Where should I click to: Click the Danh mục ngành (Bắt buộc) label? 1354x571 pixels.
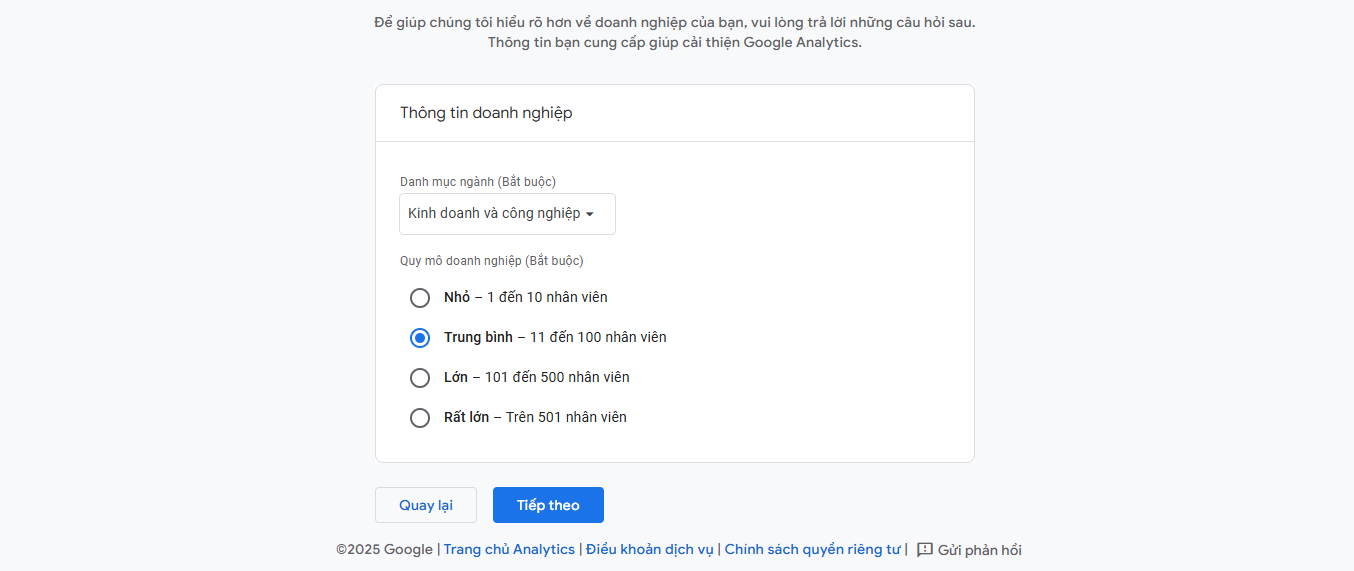[478, 182]
